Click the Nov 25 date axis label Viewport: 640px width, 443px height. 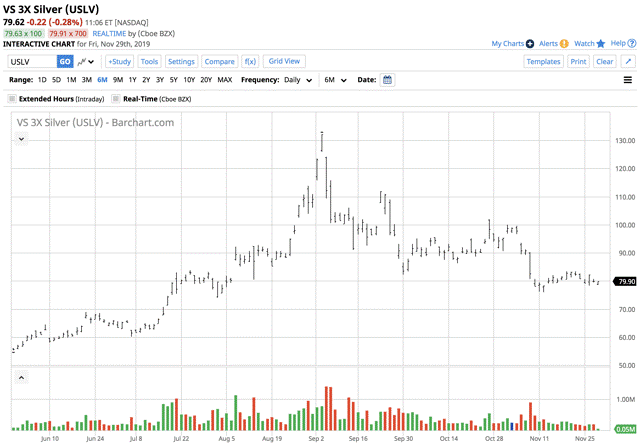coord(585,439)
